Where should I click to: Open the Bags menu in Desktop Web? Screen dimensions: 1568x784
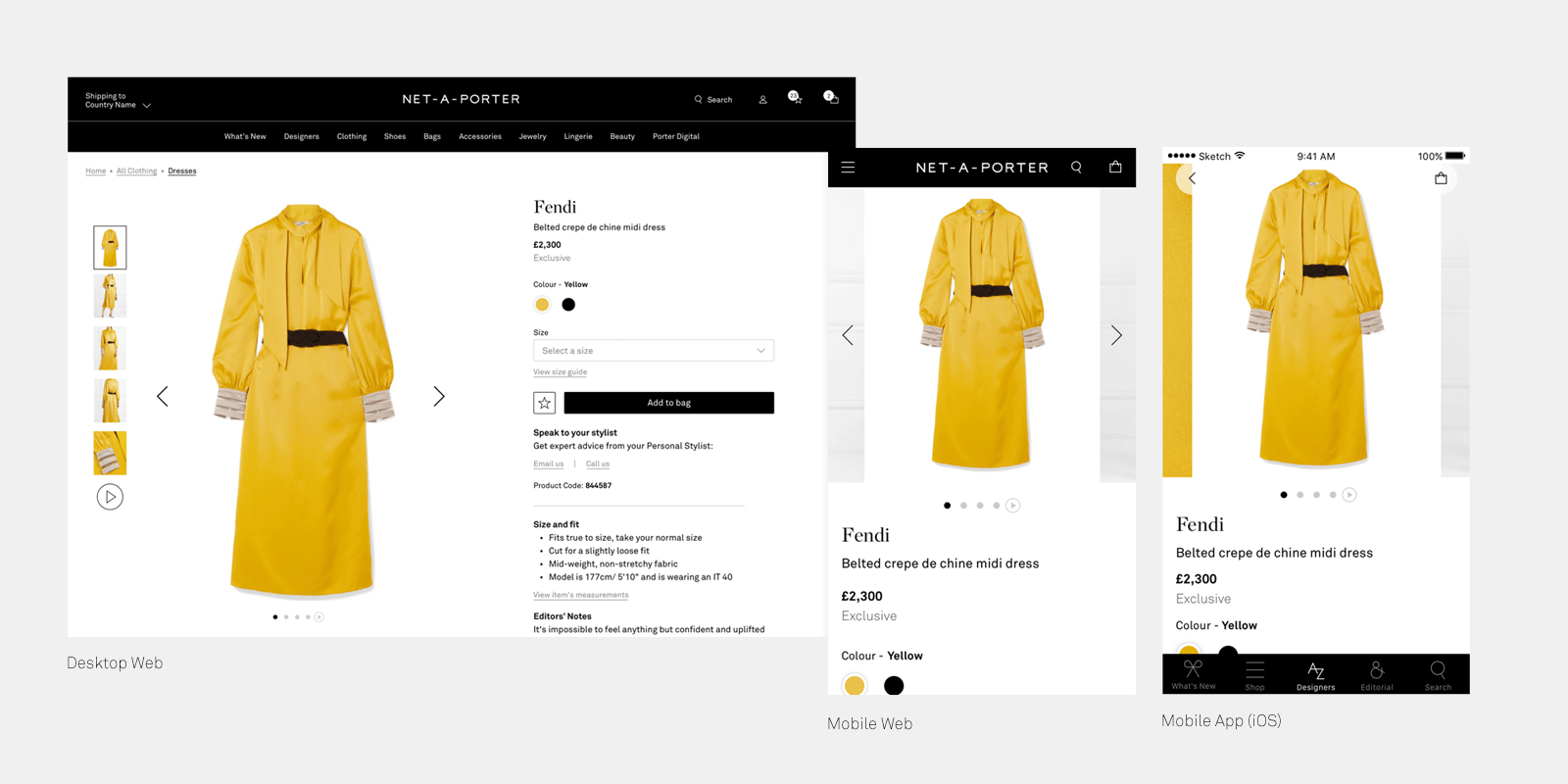point(432,136)
